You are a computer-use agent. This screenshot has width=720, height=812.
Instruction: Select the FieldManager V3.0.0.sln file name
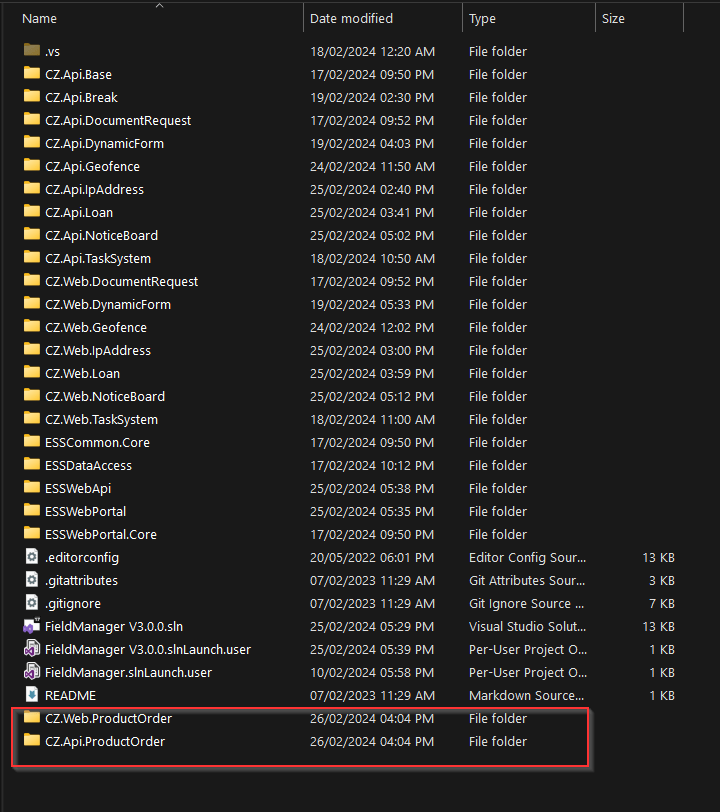114,627
